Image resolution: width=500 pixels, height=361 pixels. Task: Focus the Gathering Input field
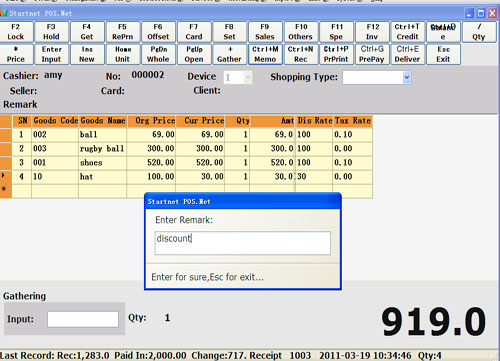(x=83, y=319)
